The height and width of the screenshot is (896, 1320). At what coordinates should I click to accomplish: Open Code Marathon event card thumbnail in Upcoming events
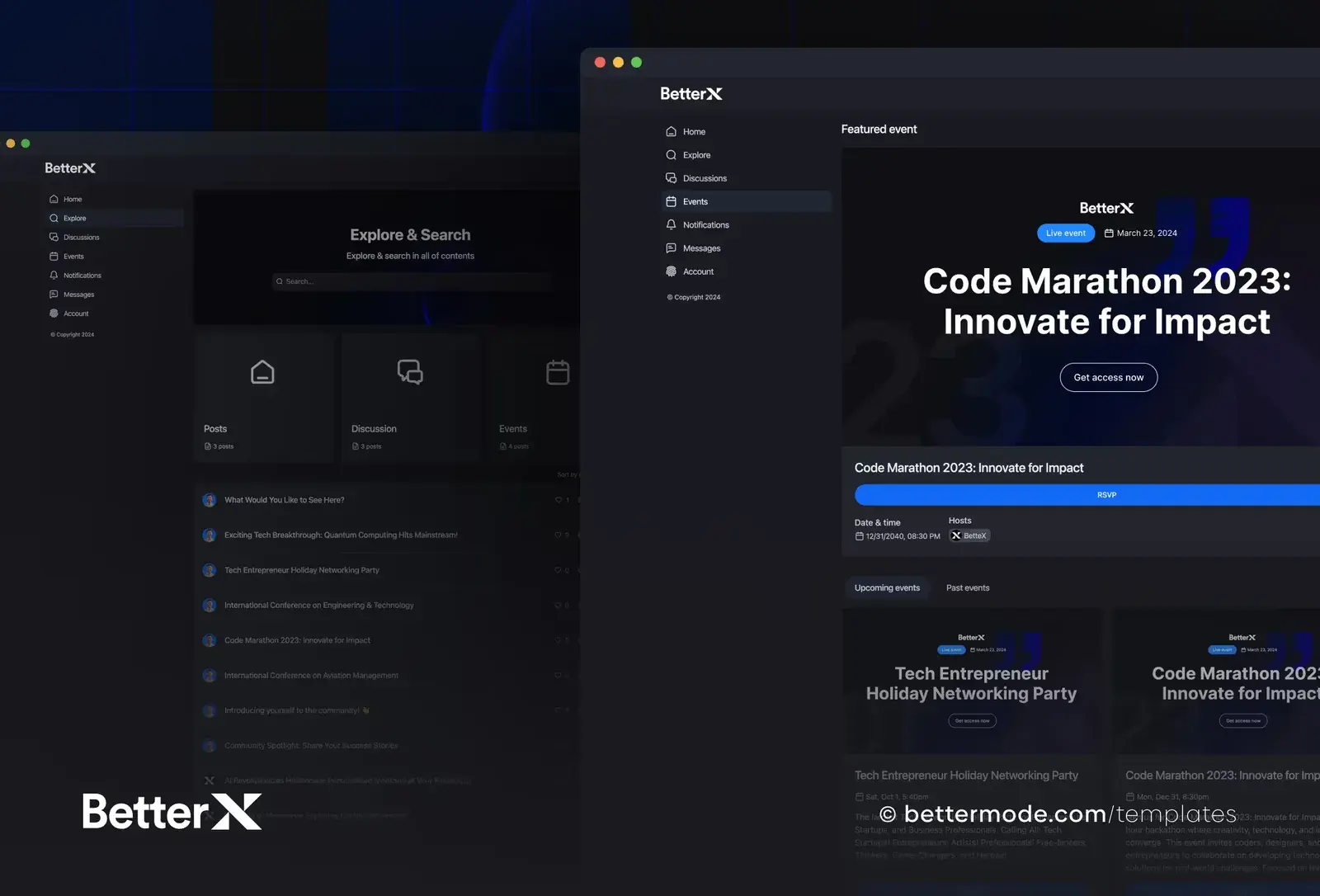1217,681
